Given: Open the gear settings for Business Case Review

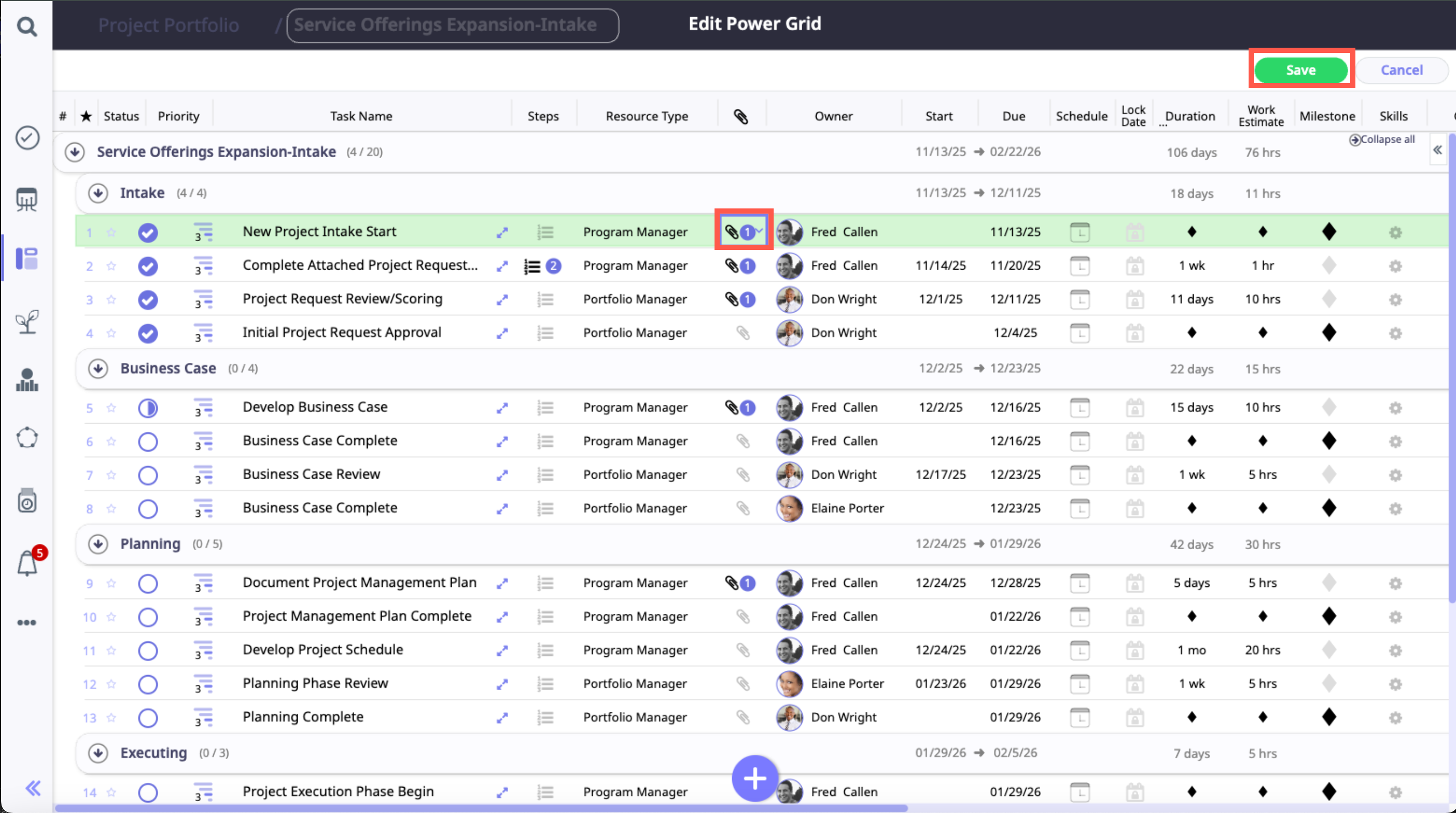Looking at the screenshot, I should click(x=1395, y=475).
